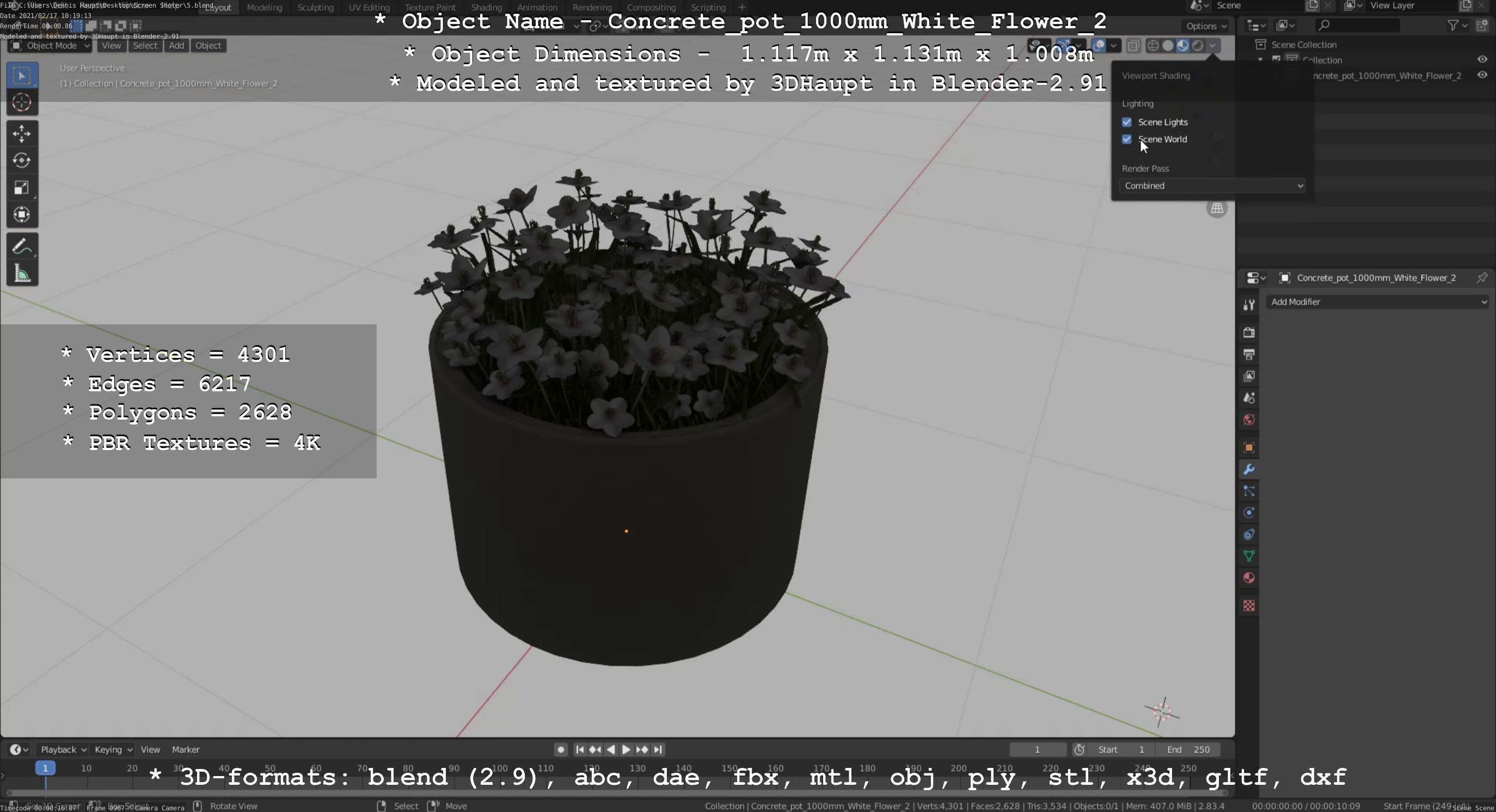
Task: Open Texture Properties checkerboard tab
Action: point(1249,606)
